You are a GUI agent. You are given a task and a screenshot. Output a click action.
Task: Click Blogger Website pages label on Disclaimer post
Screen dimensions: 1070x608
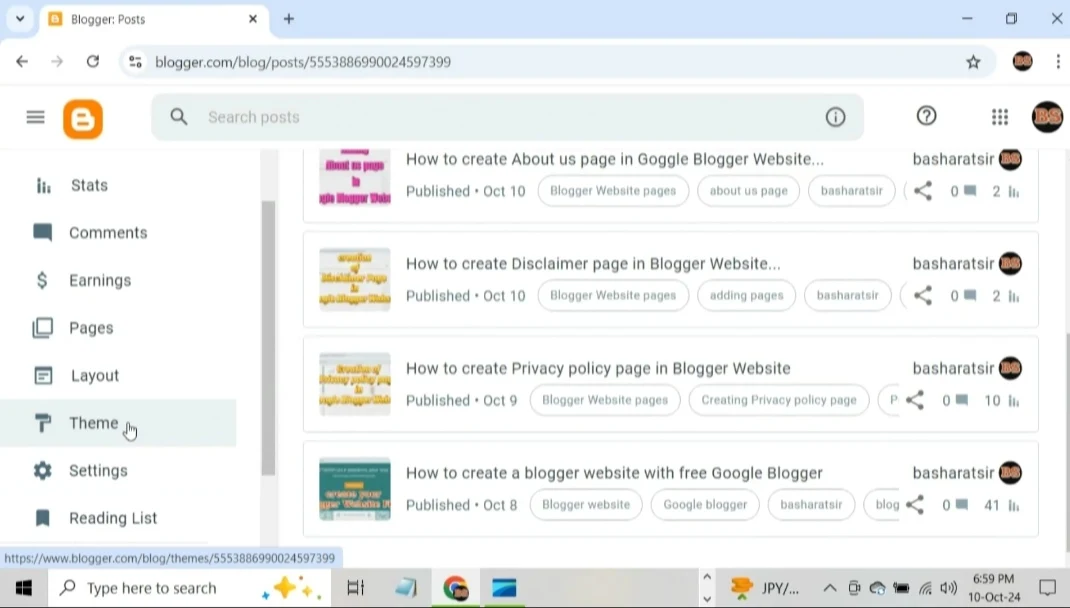613,295
